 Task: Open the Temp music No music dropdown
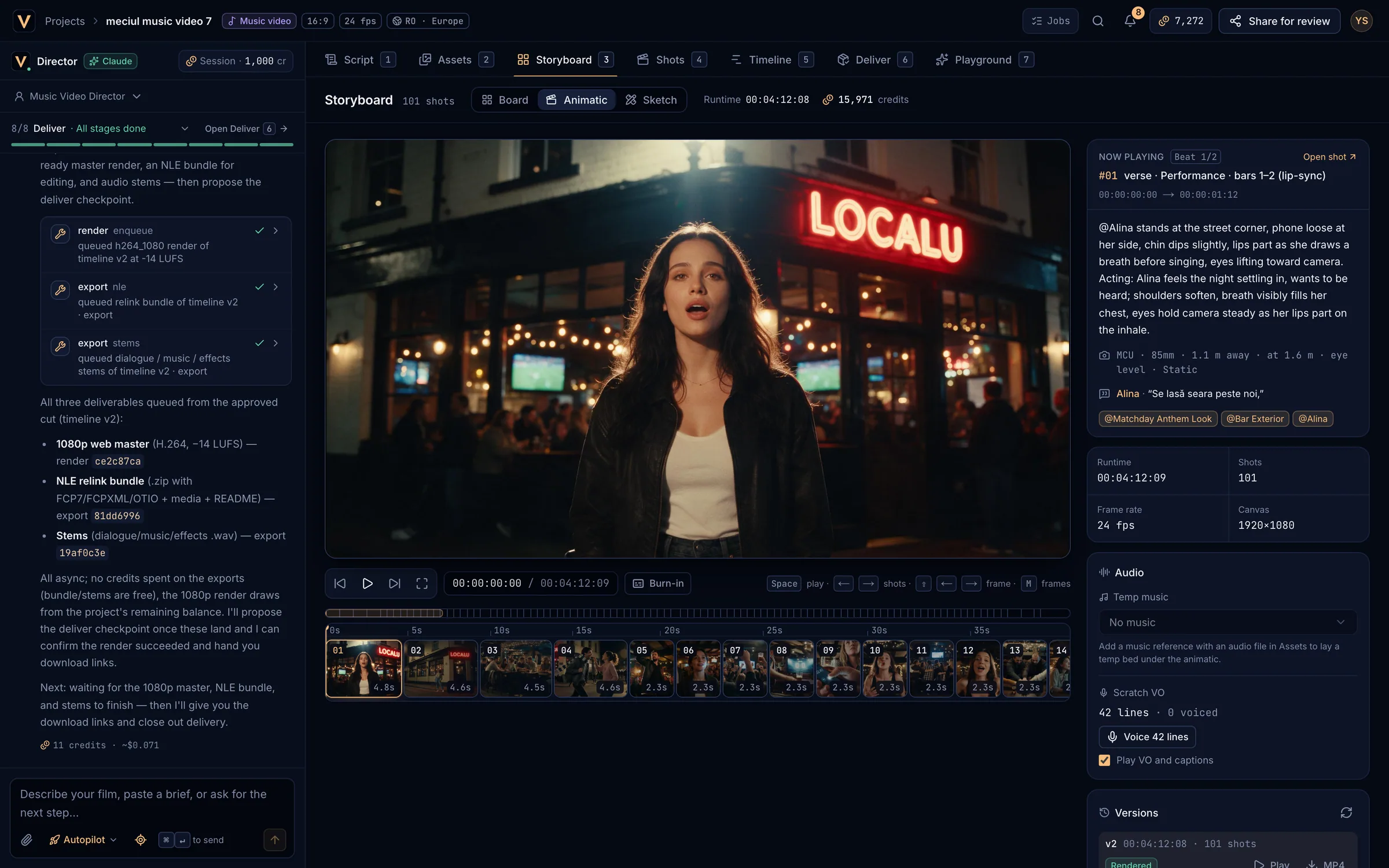[x=1228, y=622]
